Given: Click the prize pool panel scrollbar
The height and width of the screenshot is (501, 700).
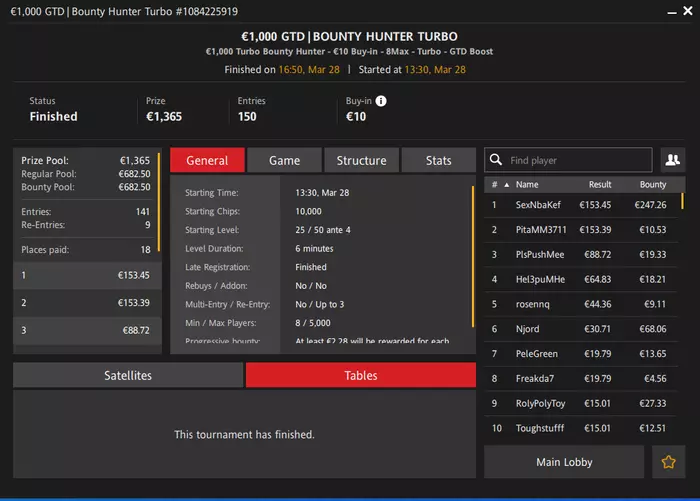Looking at the screenshot, I should click(158, 202).
